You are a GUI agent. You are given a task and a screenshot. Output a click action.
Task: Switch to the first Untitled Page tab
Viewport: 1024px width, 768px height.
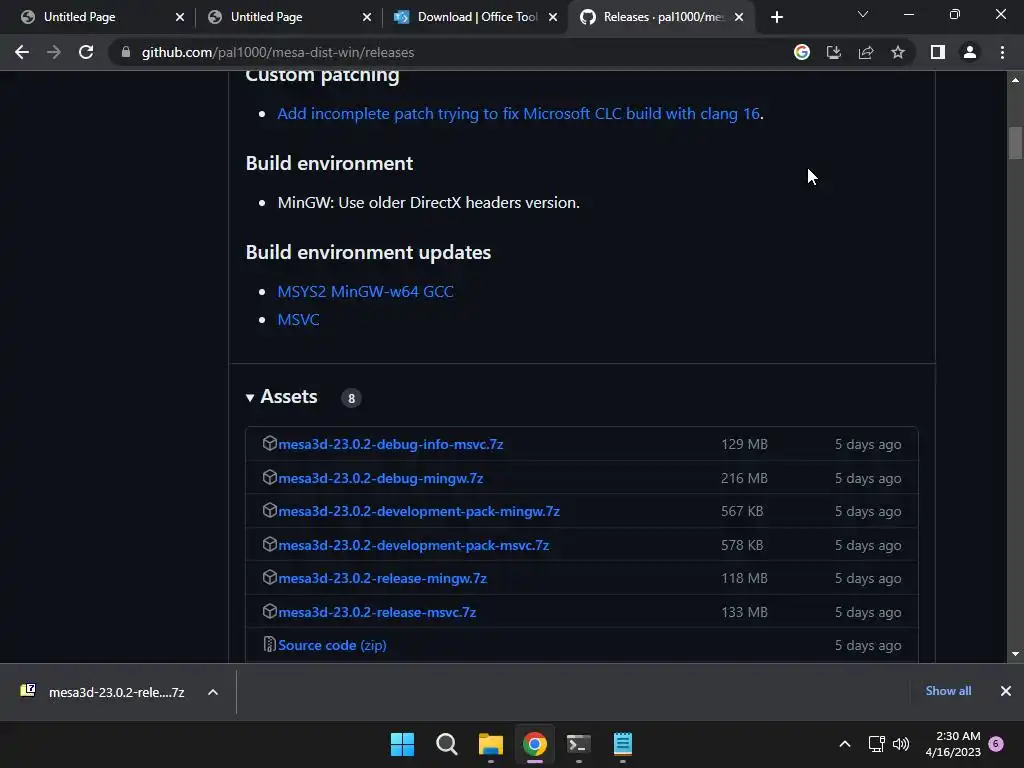(x=98, y=17)
